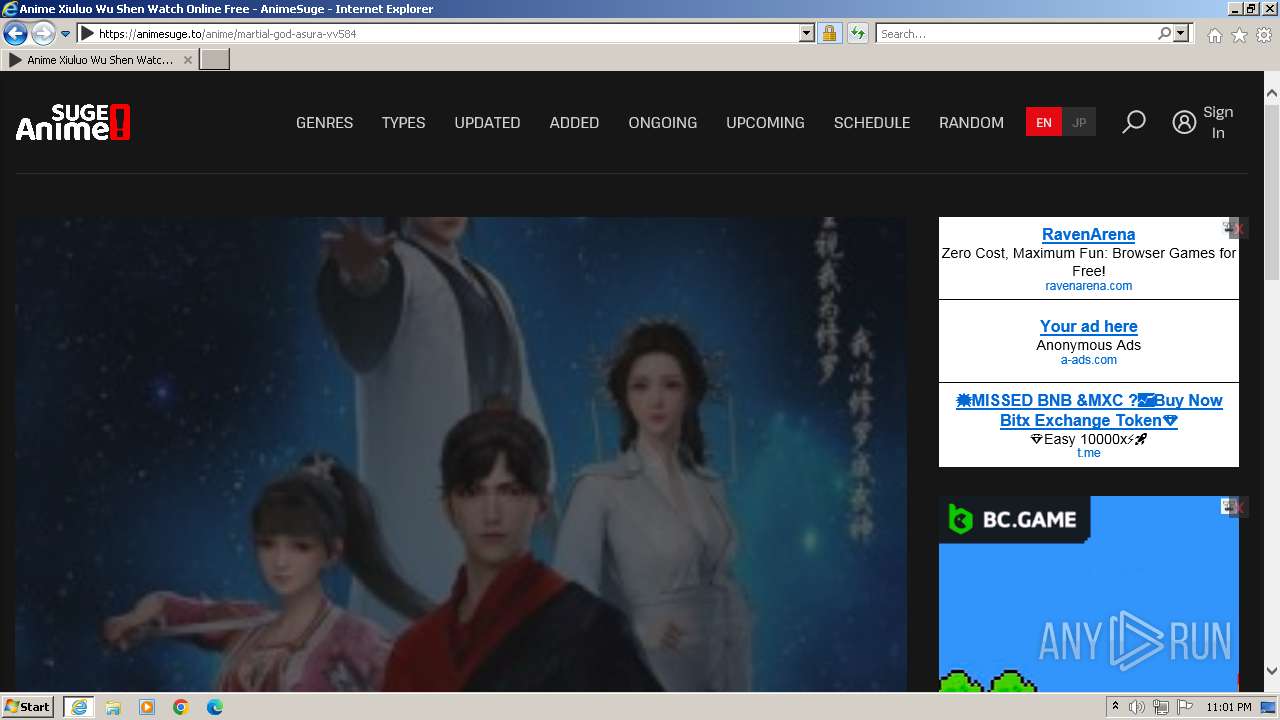The width and height of the screenshot is (1280, 720).
Task: Close the BC.GAME ad X
Action: pos(1239,508)
